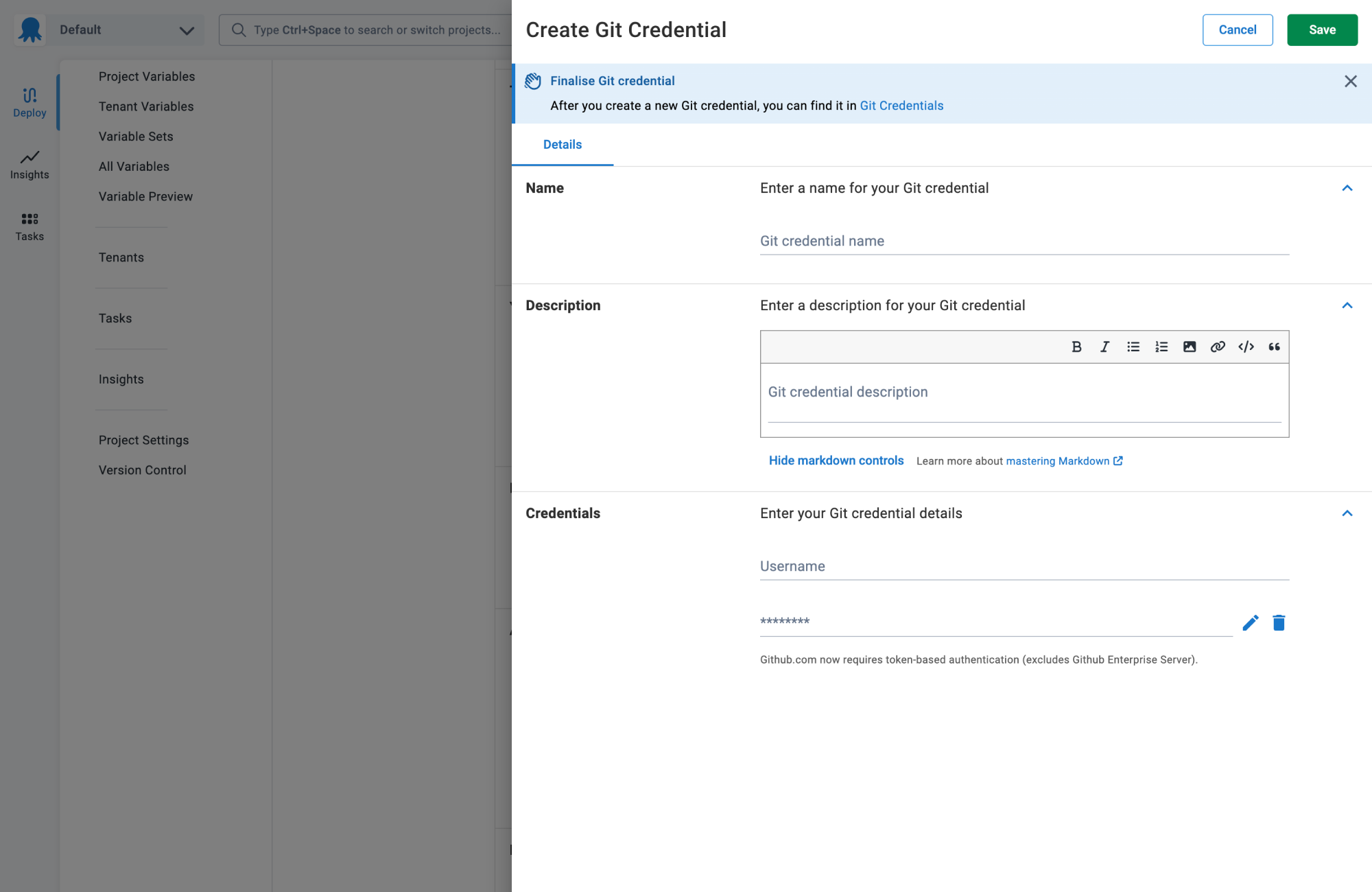Edit the password with pencil icon
Viewport: 1372px width, 892px height.
(1251, 622)
